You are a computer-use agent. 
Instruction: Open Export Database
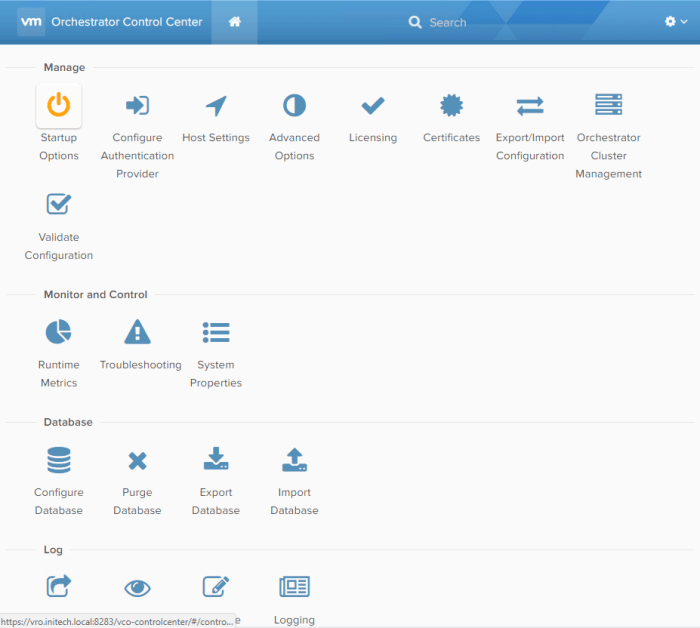(216, 460)
